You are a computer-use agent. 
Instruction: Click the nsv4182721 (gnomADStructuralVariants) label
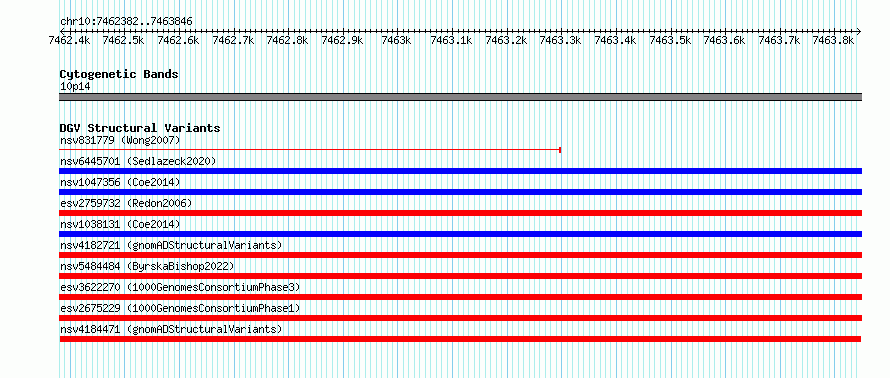(171, 245)
